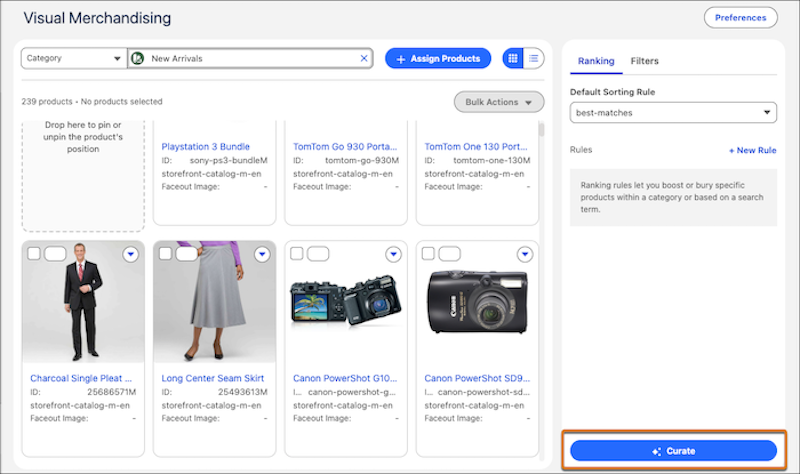Open Charcoal Single Pleat product link
800x474 pixels.
pyautogui.click(x=81, y=379)
